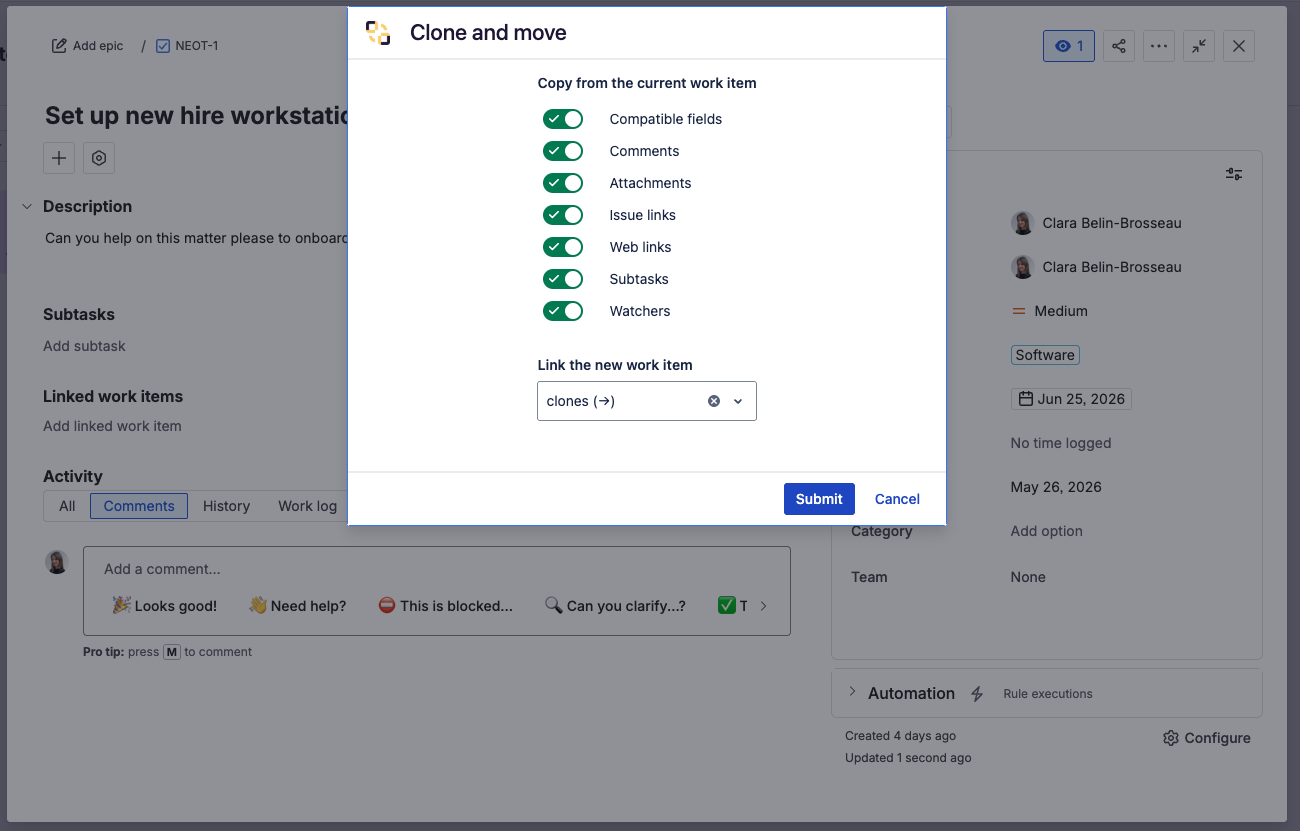Image resolution: width=1300 pixels, height=831 pixels.
Task: Click first Clara Belin-Brosseau field
Action: point(1096,223)
